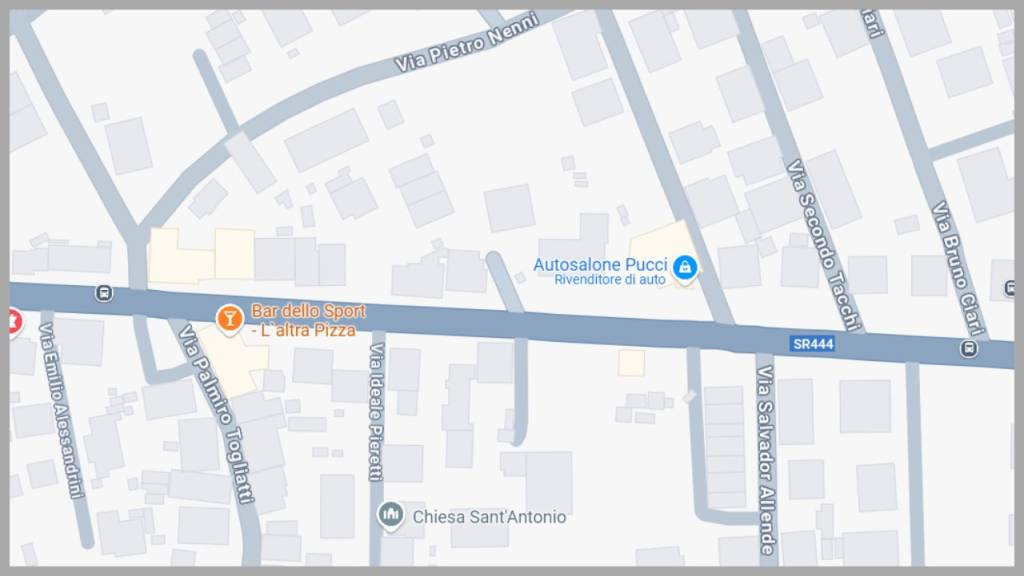1024x576 pixels.
Task: Click the small yellow building south of SR444
Action: [x=632, y=362]
